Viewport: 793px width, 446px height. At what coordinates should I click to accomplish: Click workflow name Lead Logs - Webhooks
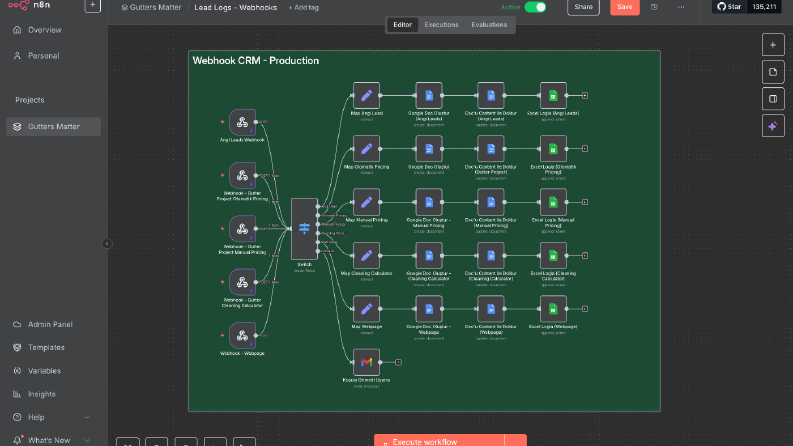(x=236, y=8)
